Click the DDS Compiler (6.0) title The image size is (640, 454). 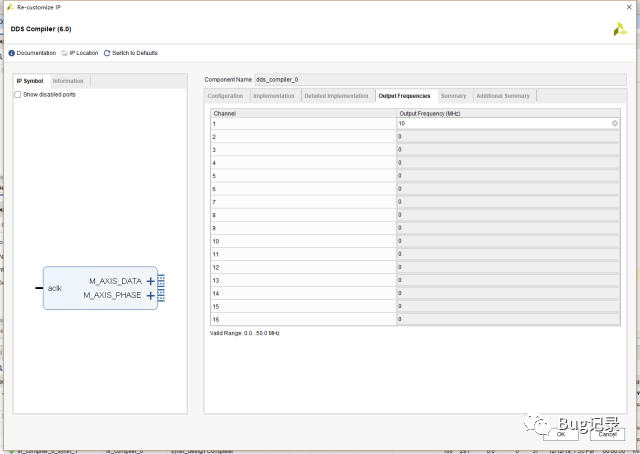click(41, 29)
